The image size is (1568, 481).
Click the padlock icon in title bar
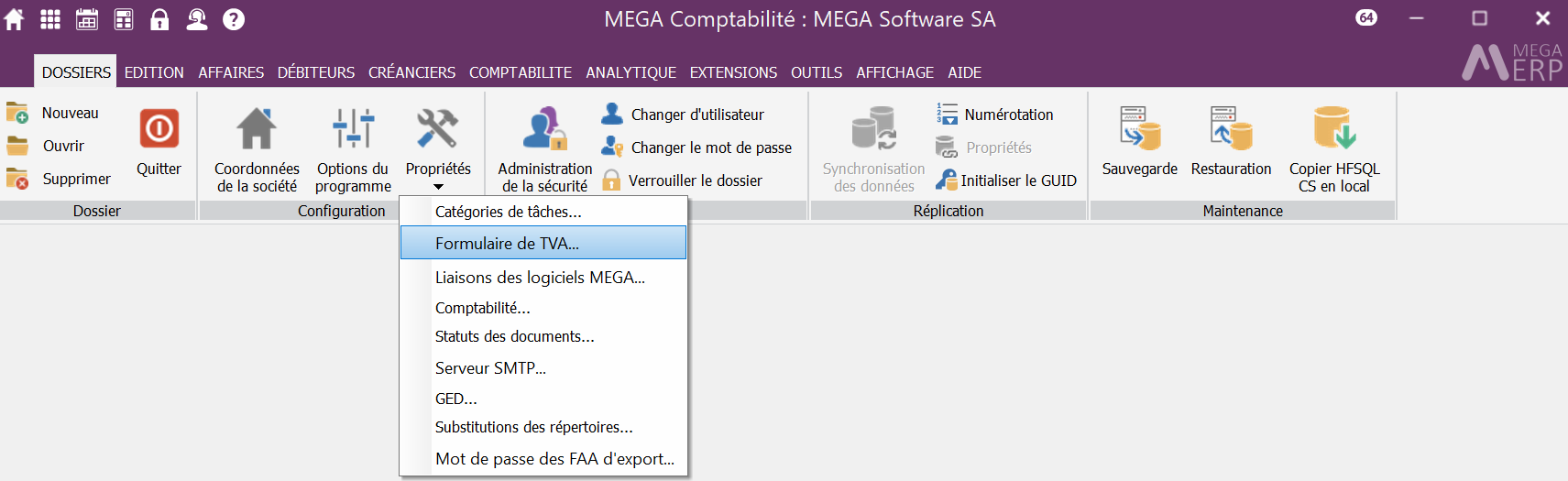(x=159, y=19)
